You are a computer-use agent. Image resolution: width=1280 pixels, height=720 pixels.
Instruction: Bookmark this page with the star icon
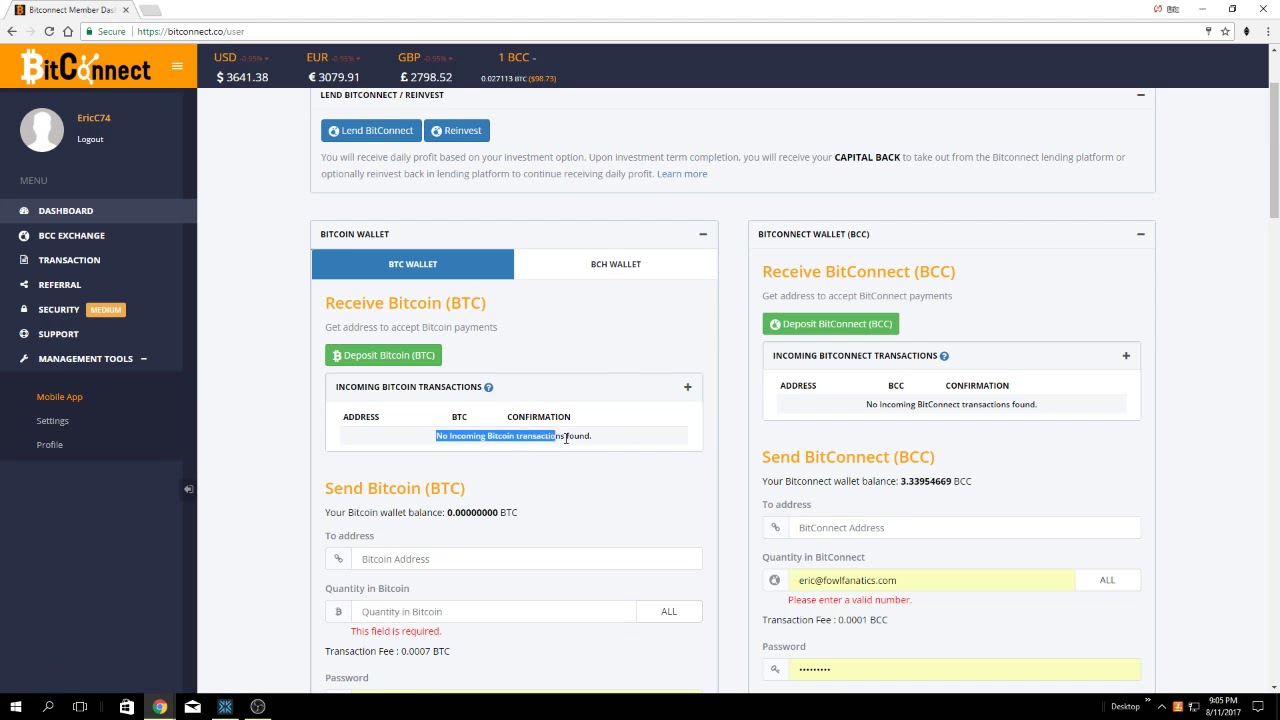(x=1225, y=31)
